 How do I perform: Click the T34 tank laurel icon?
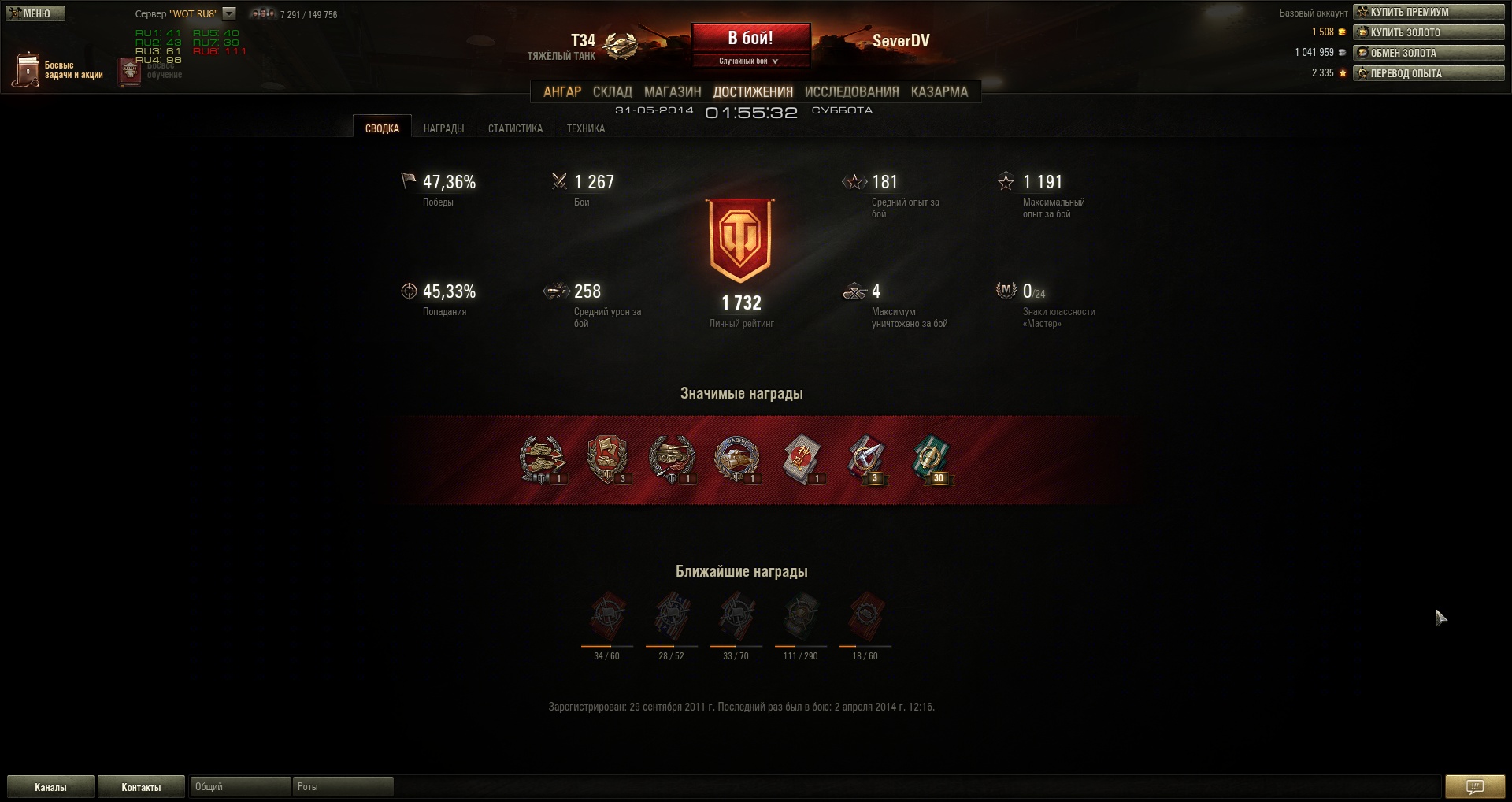pyautogui.click(x=621, y=45)
